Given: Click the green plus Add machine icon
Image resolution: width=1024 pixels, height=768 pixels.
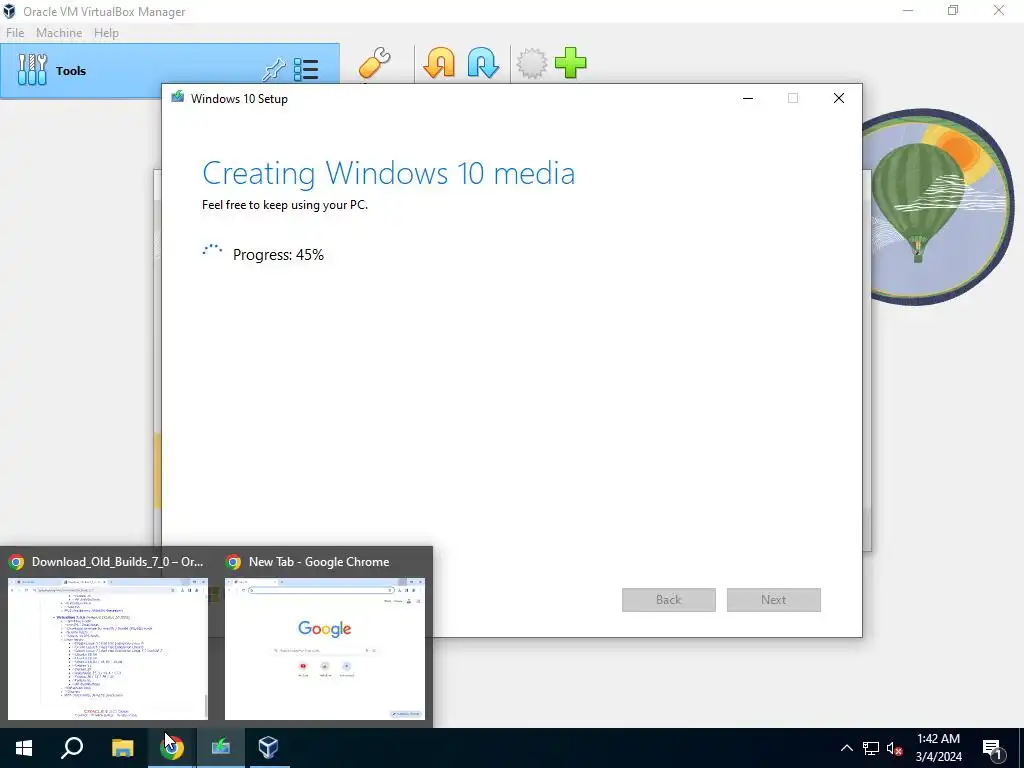Looking at the screenshot, I should [x=570, y=63].
